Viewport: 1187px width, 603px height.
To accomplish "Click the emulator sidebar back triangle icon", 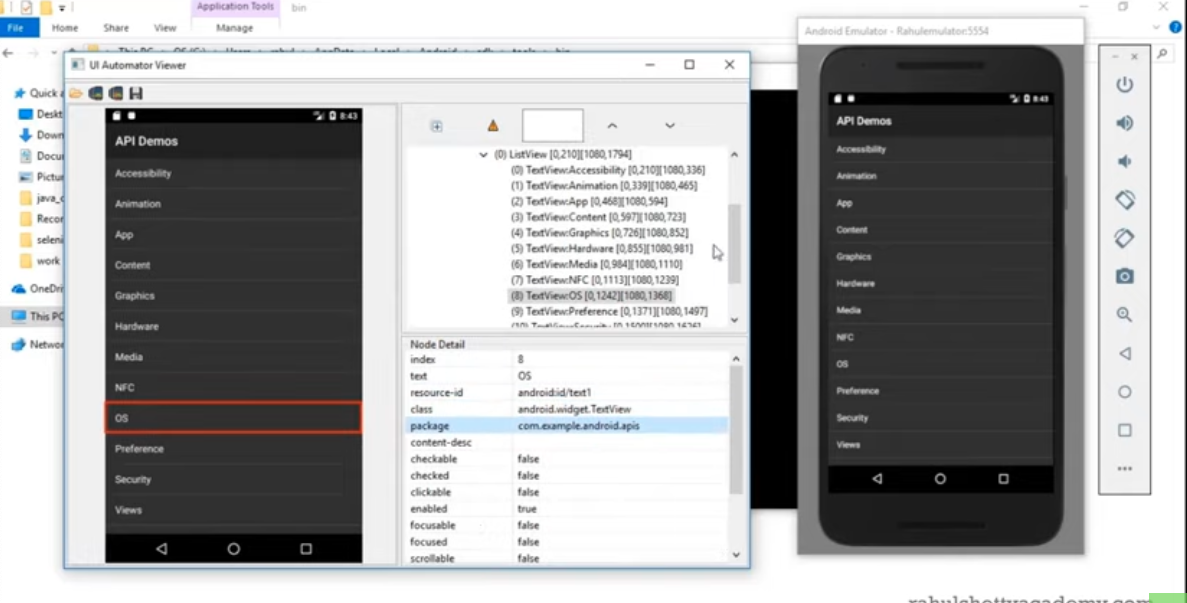I will coord(1125,353).
